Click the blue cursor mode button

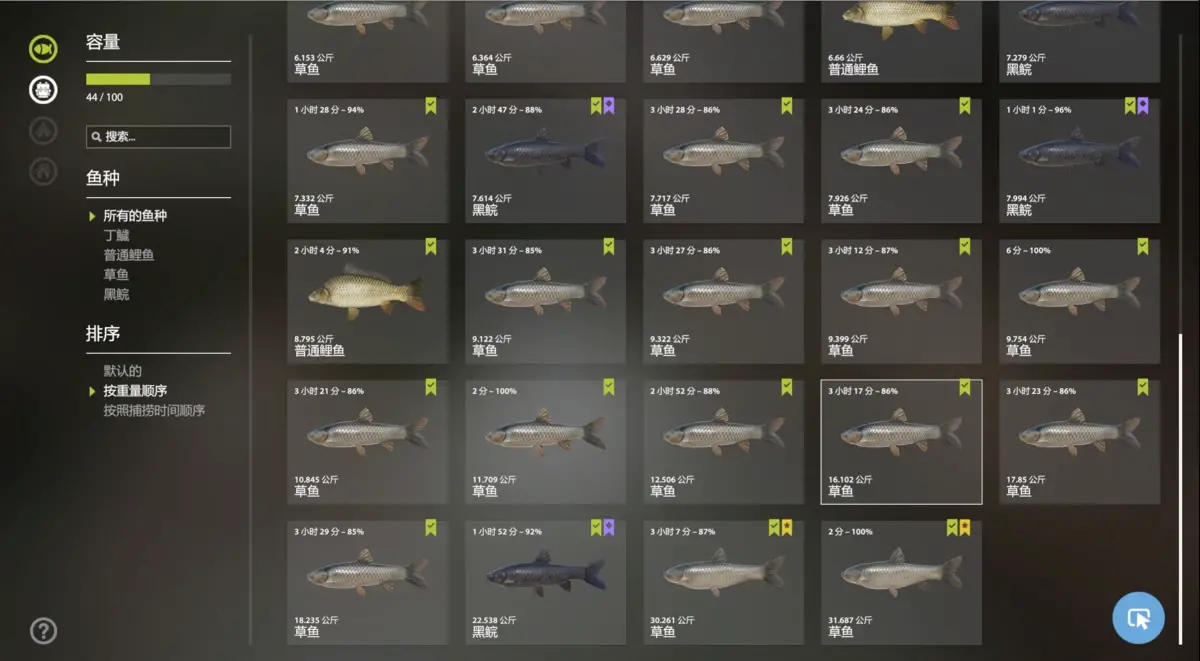click(1138, 618)
